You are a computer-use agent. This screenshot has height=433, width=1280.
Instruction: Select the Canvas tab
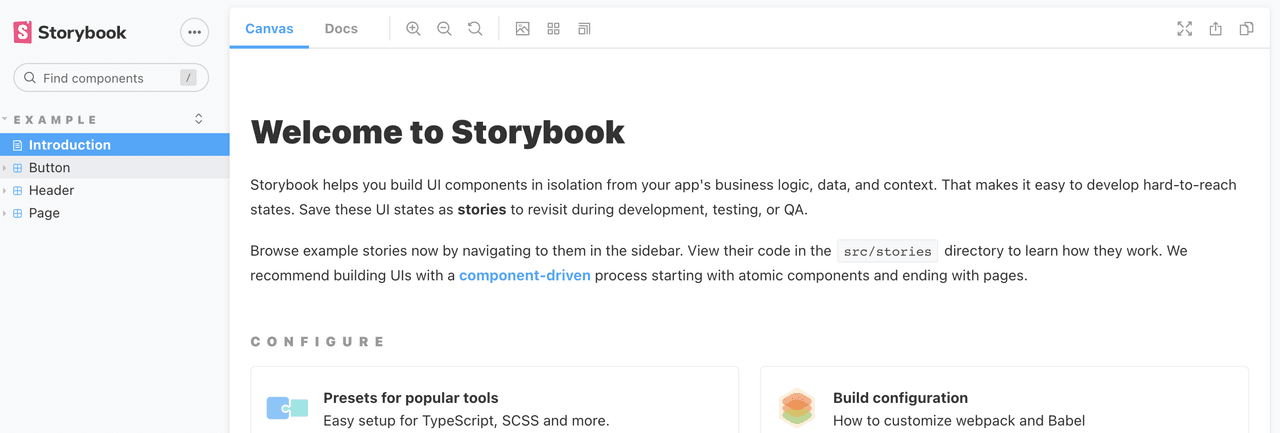[269, 29]
